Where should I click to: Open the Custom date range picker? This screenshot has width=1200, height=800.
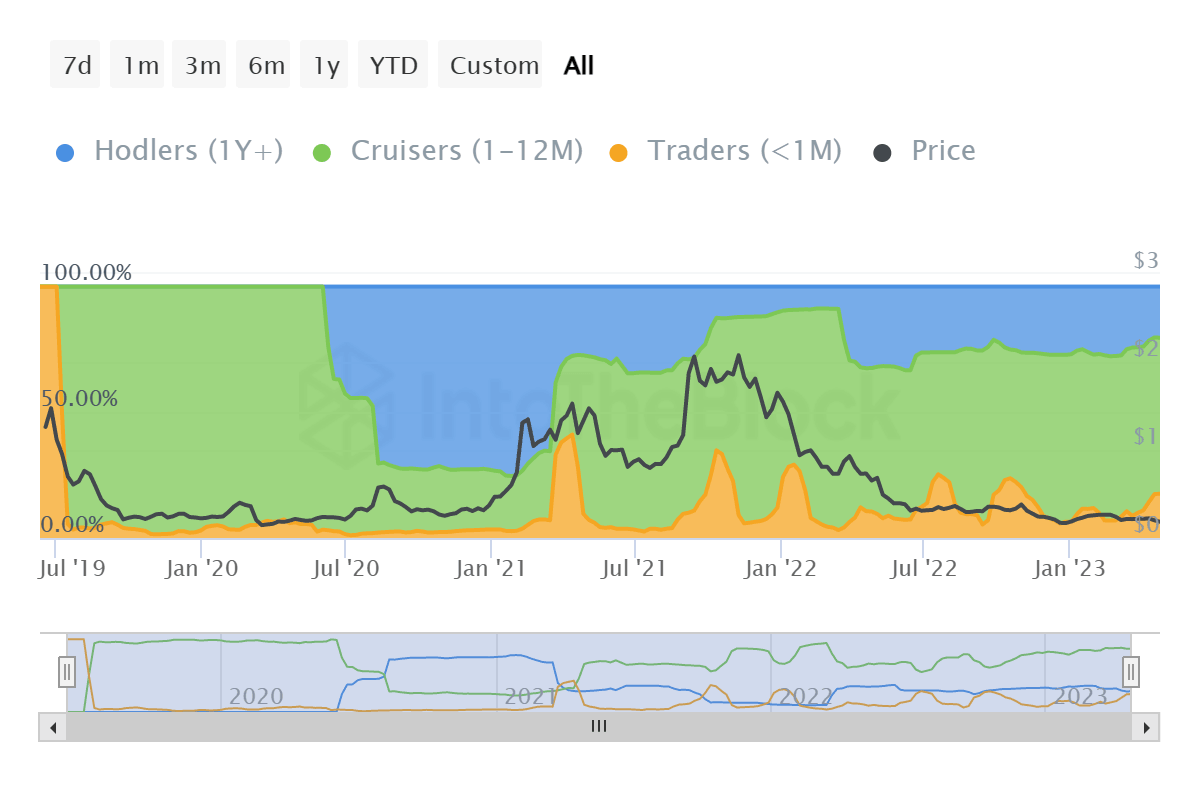pyautogui.click(x=491, y=66)
